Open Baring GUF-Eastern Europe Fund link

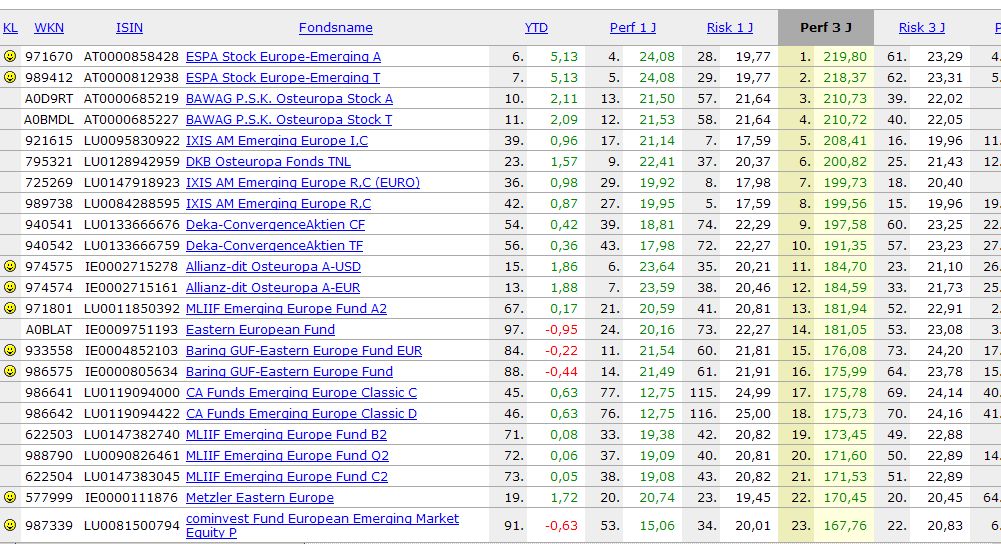click(x=289, y=372)
